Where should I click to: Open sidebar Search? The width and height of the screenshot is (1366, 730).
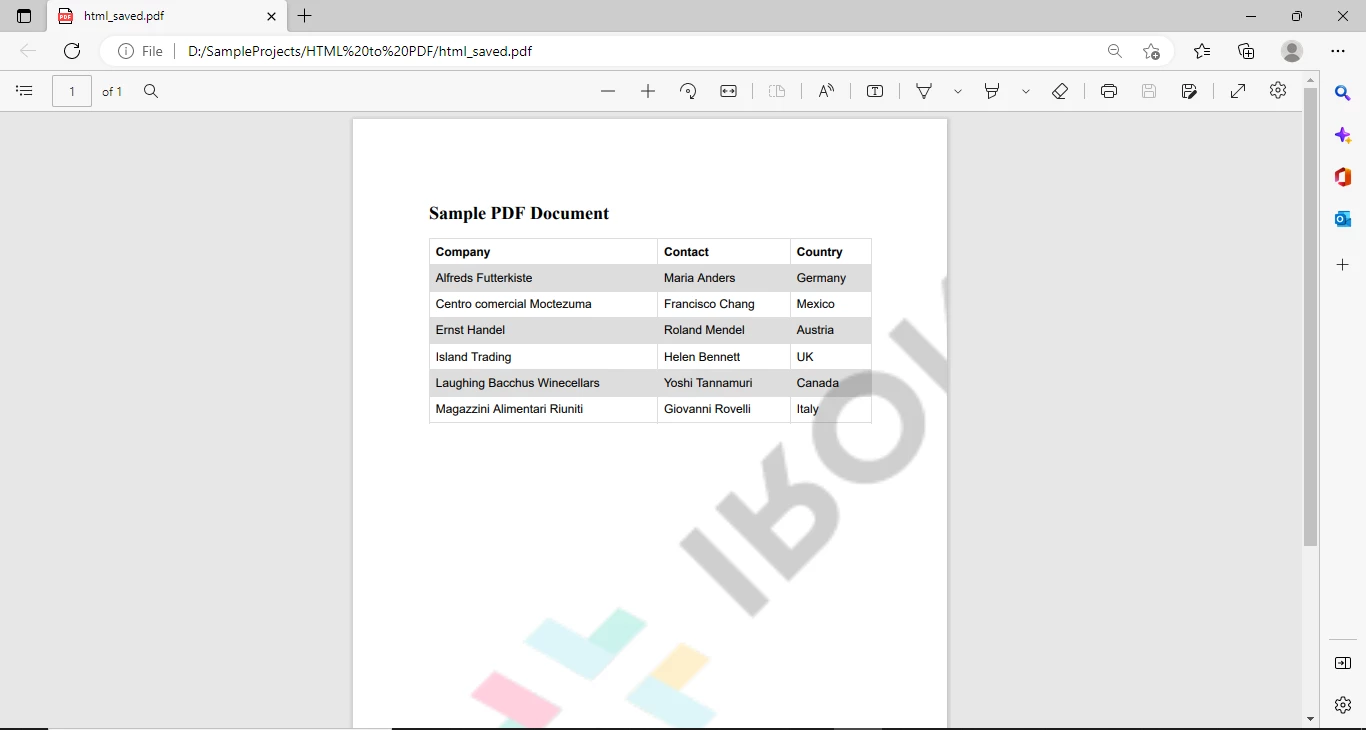[1343, 93]
